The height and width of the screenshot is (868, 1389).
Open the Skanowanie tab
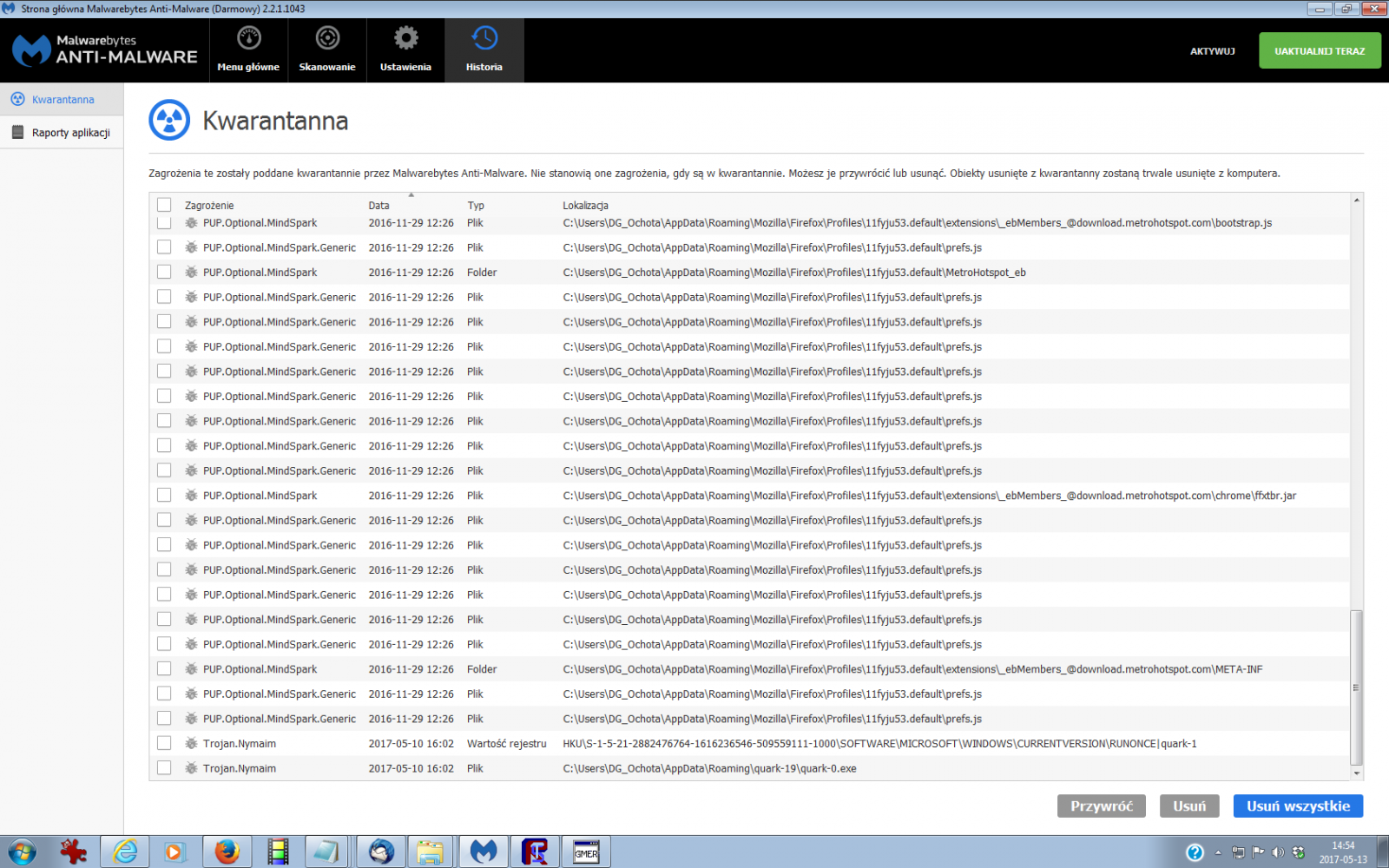pyautogui.click(x=327, y=50)
